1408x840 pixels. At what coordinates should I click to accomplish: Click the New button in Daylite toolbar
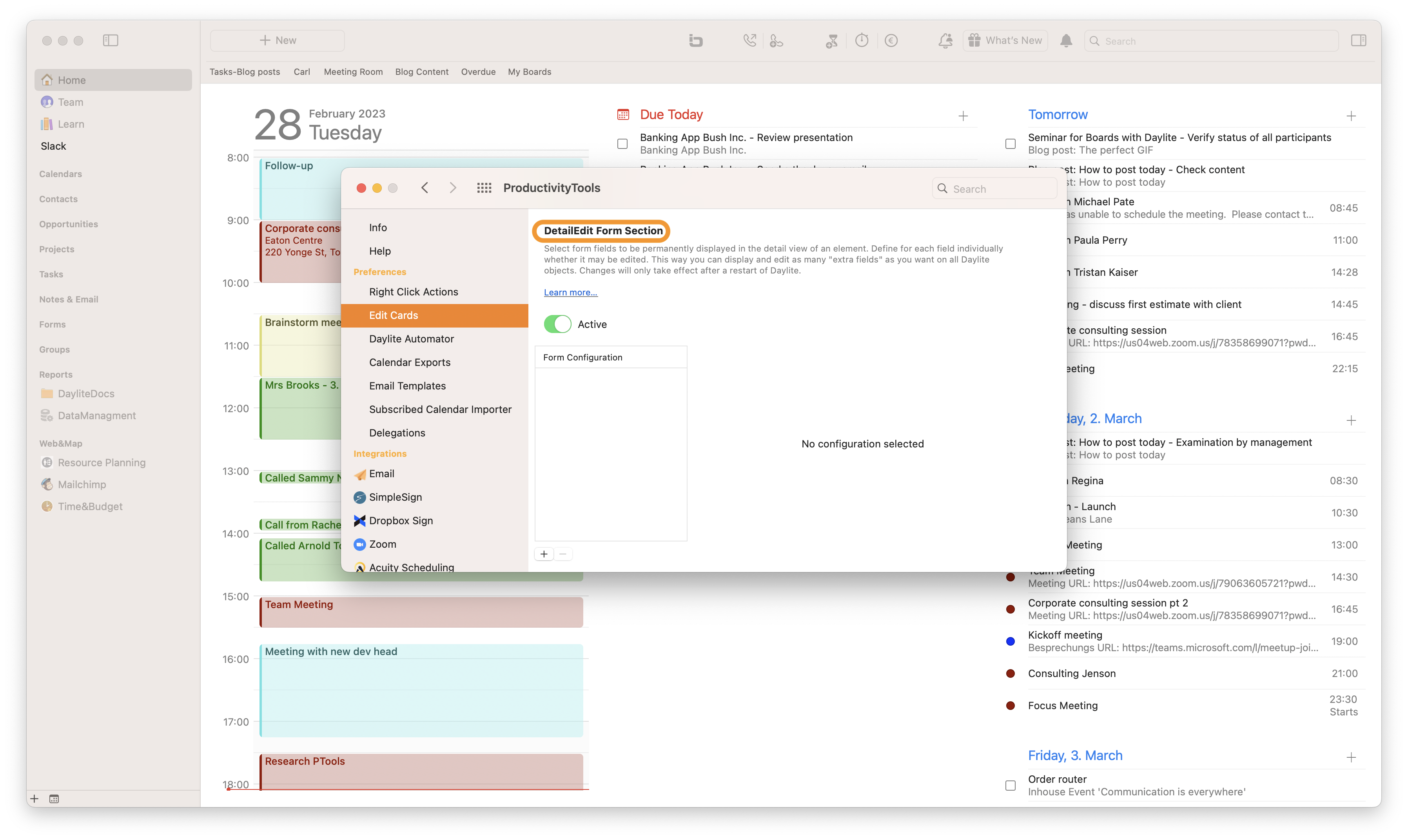278,40
